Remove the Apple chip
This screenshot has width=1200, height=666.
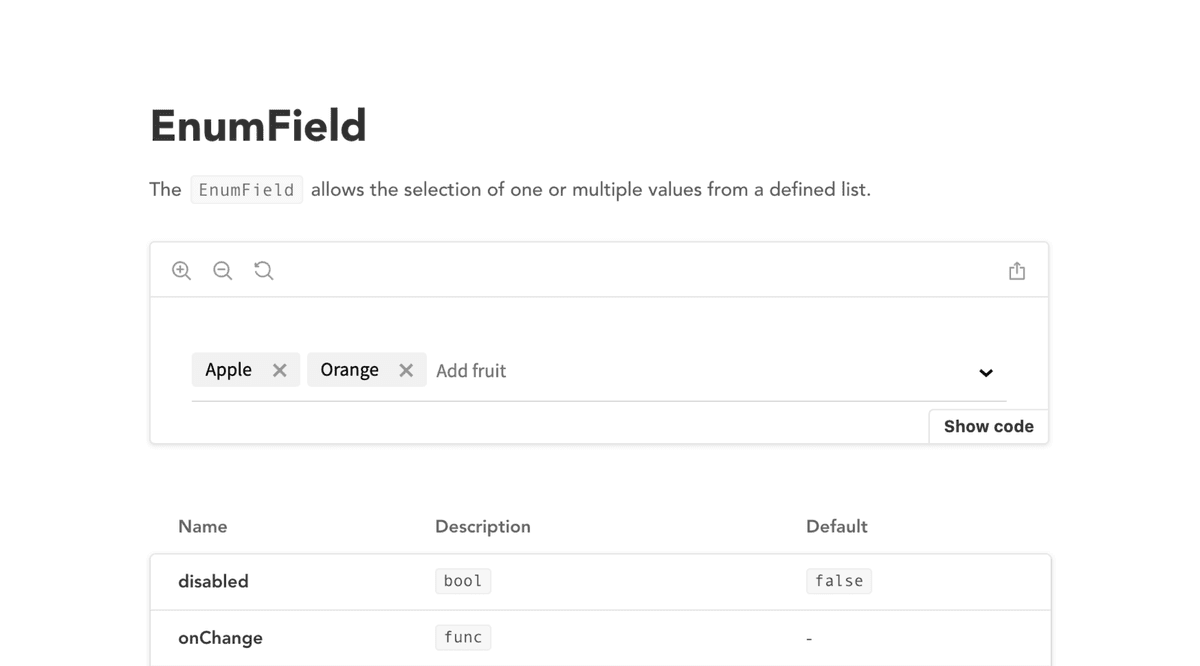click(280, 370)
